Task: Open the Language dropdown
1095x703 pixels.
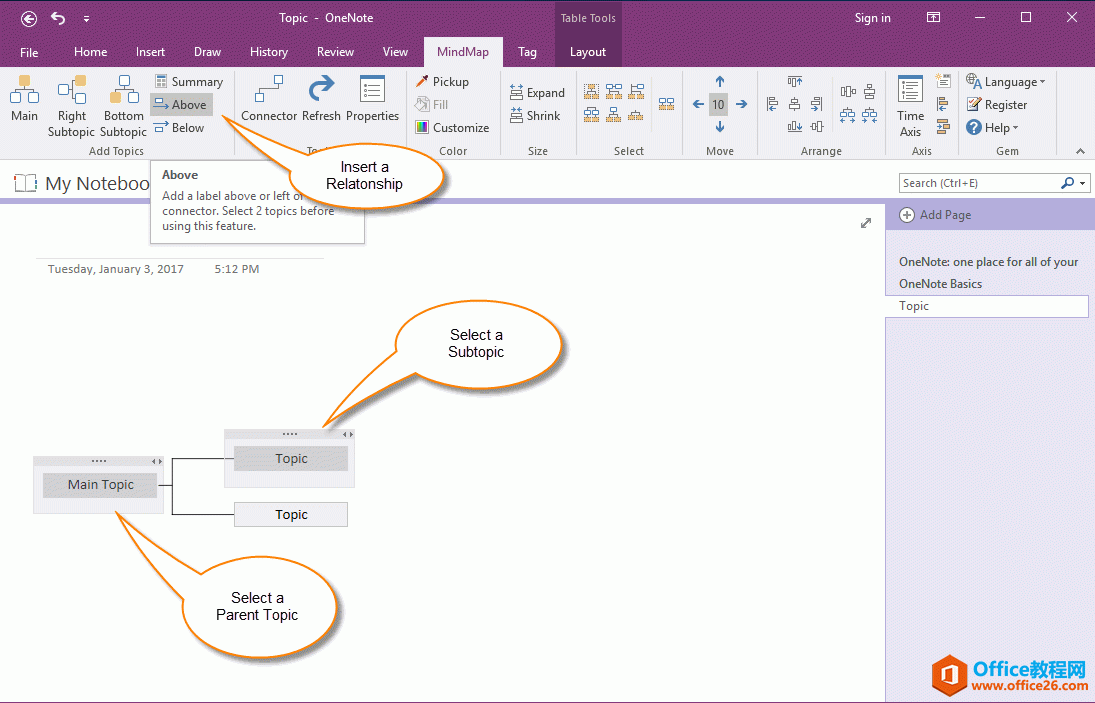Action: click(1007, 81)
